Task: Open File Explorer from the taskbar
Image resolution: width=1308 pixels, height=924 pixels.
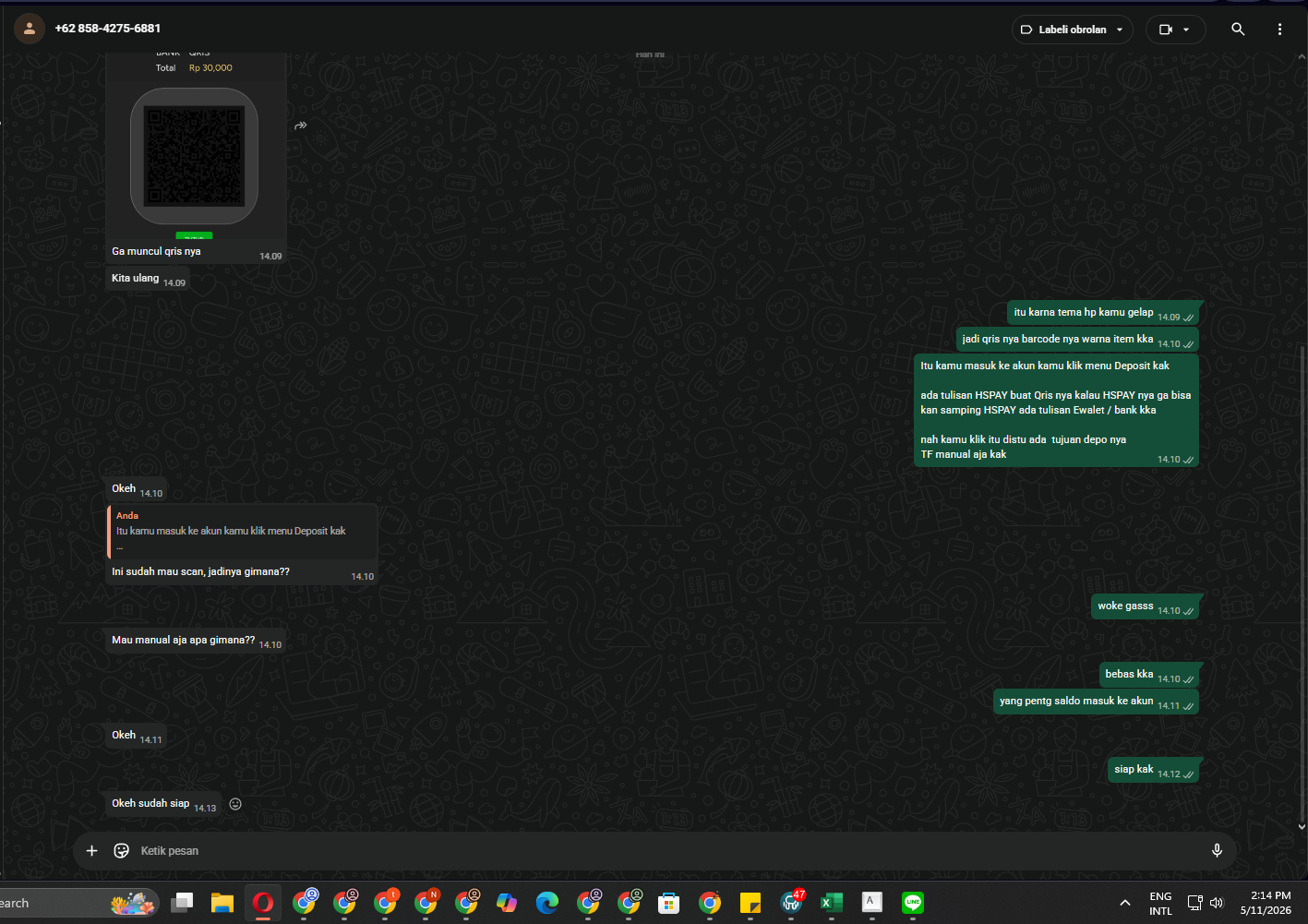Action: pos(222,903)
